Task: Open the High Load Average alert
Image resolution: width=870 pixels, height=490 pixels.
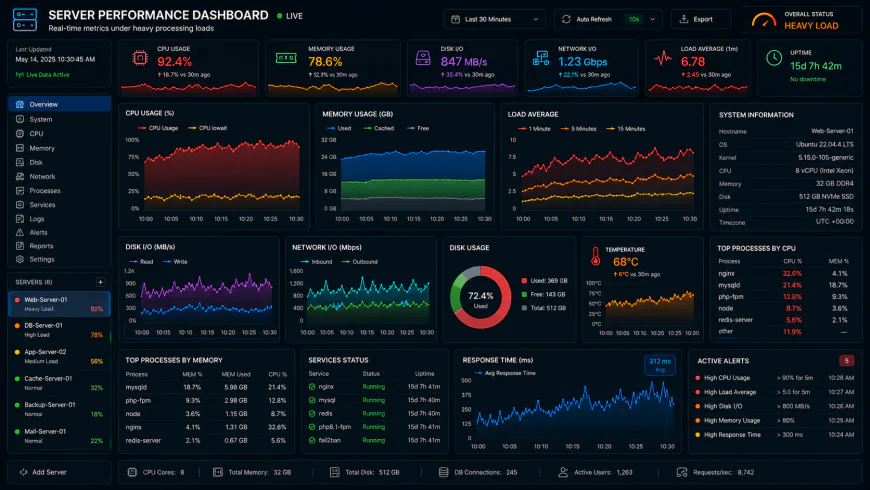Action: coord(775,392)
